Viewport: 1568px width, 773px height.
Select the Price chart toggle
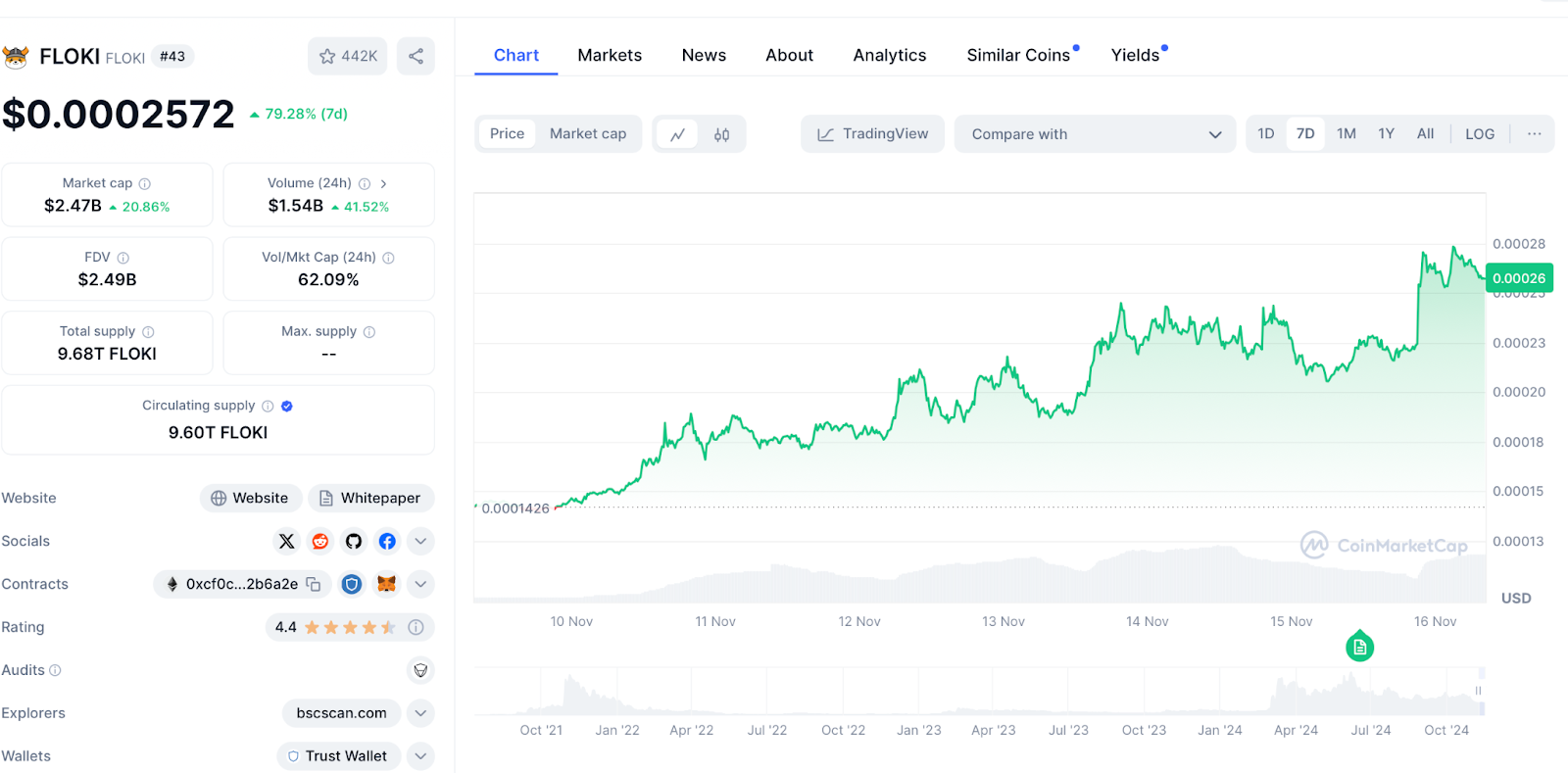507,133
